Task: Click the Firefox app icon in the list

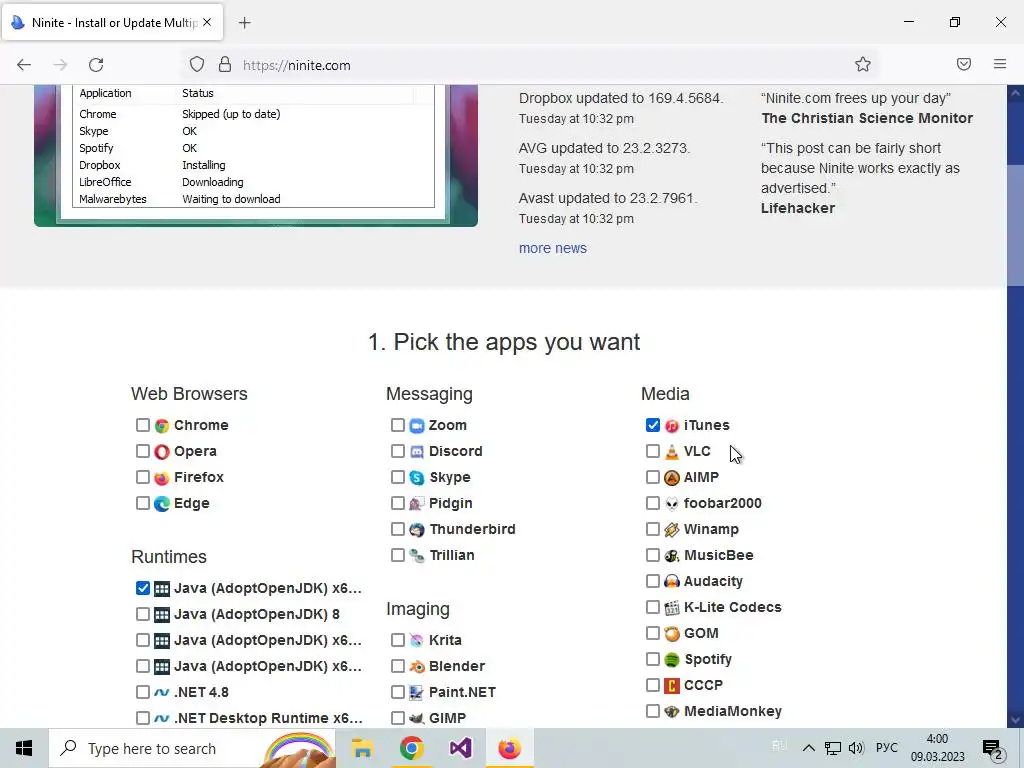Action: coord(162,477)
